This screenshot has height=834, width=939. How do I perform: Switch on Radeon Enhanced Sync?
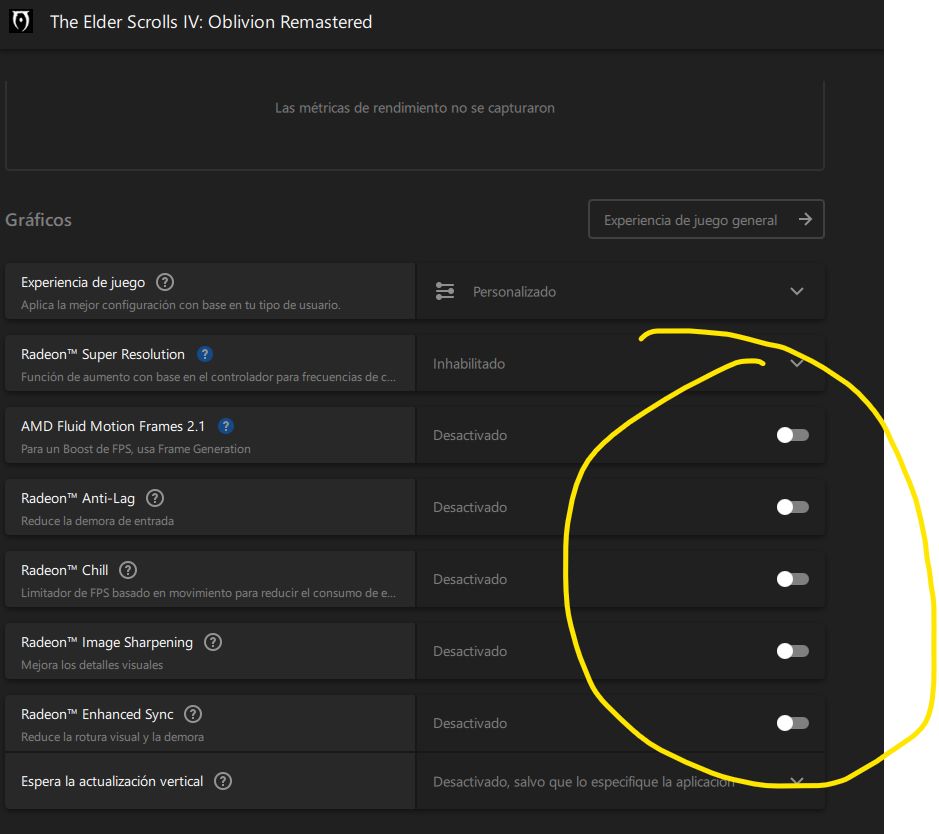(x=792, y=723)
